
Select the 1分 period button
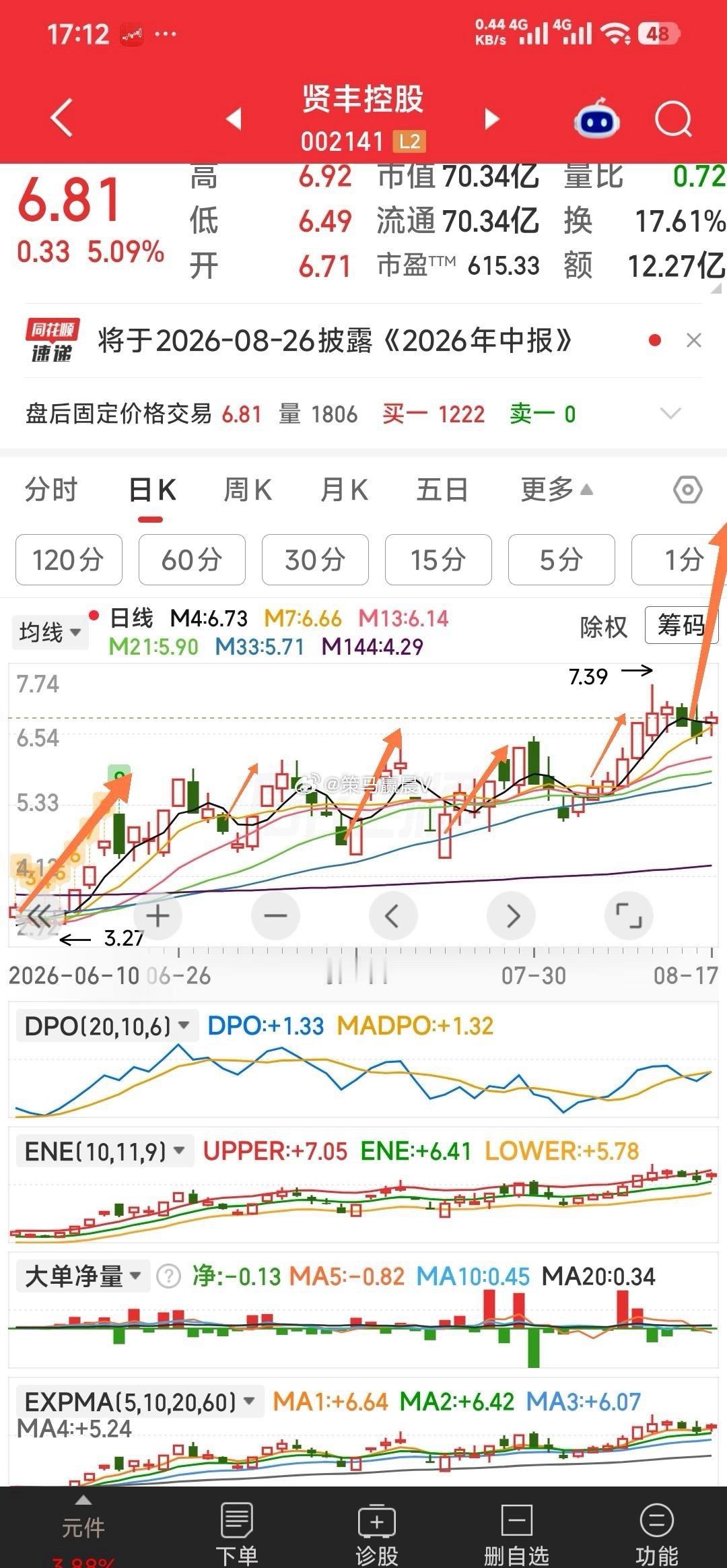coord(679,560)
